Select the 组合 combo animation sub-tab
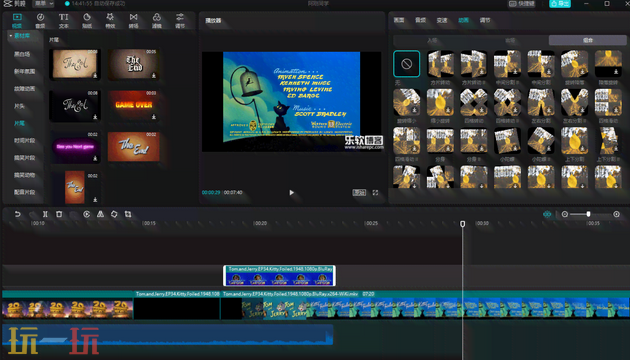Image resolution: width=630 pixels, height=360 pixels. pos(588,40)
